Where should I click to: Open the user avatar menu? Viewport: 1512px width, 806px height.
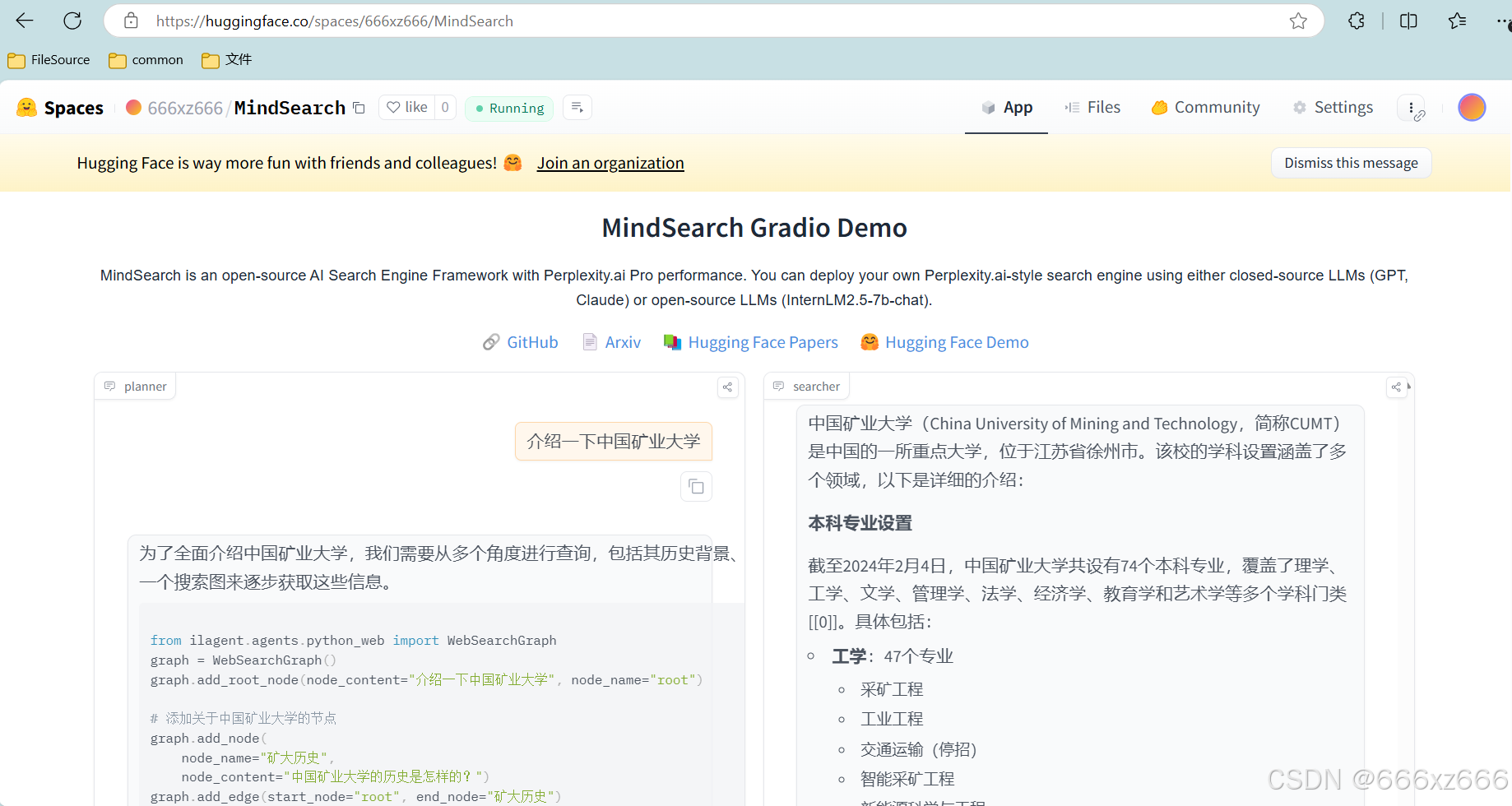click(1472, 107)
